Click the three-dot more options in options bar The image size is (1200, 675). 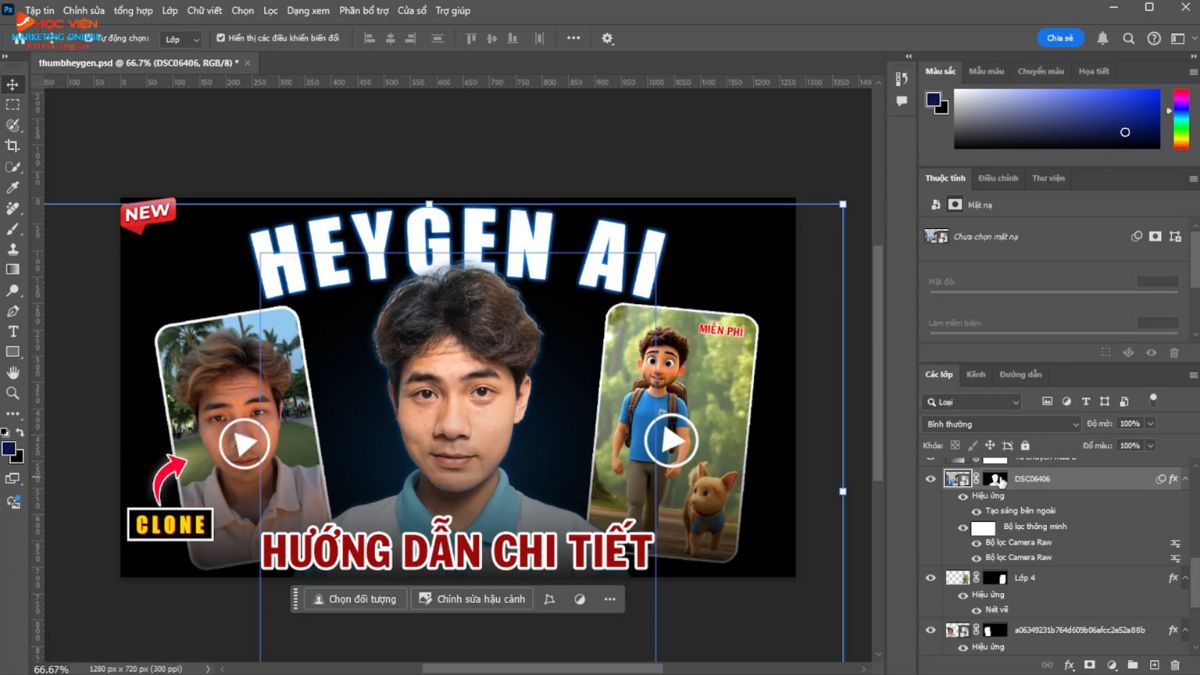coord(573,38)
